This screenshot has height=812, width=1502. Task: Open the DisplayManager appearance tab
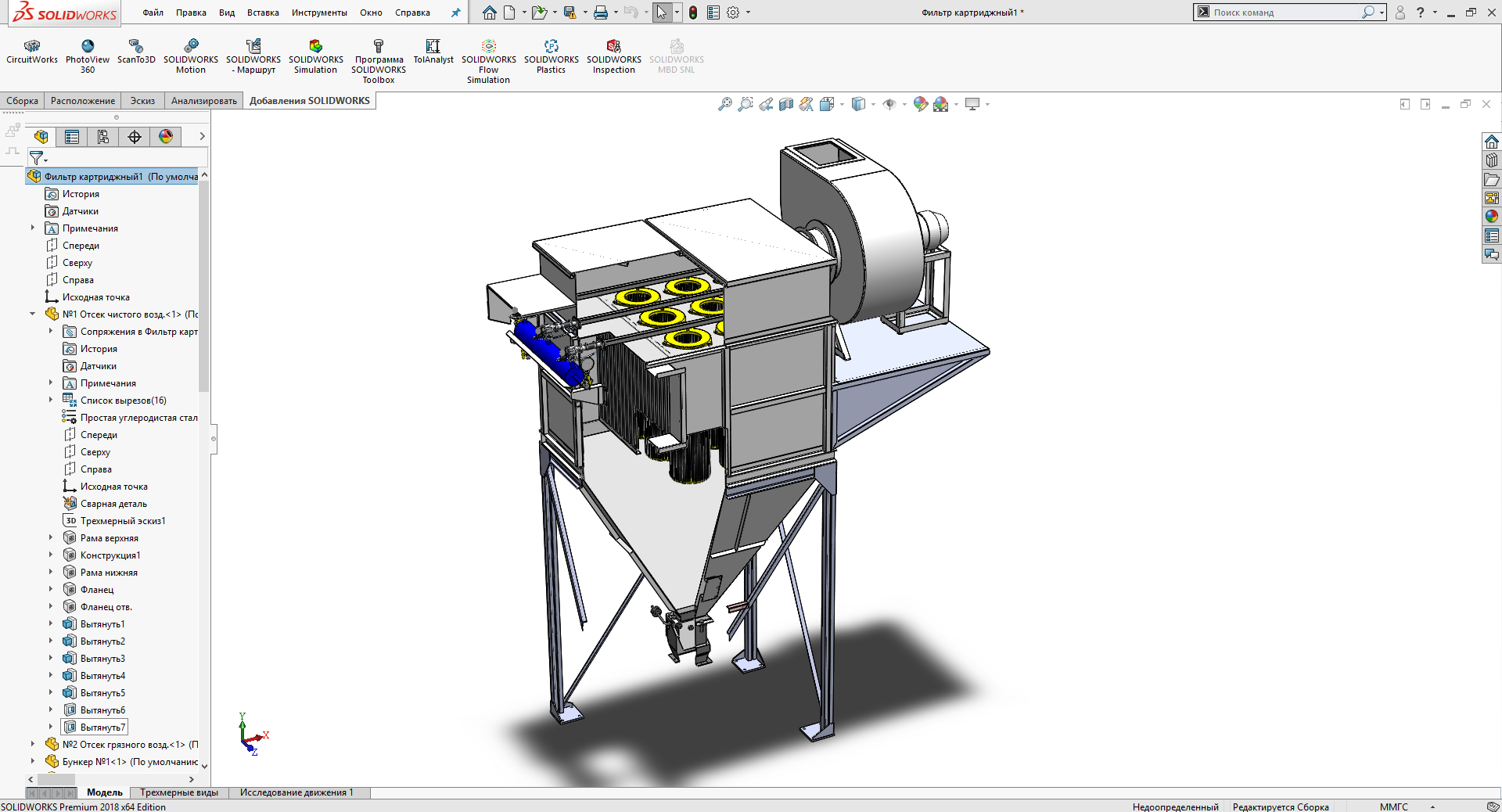166,137
